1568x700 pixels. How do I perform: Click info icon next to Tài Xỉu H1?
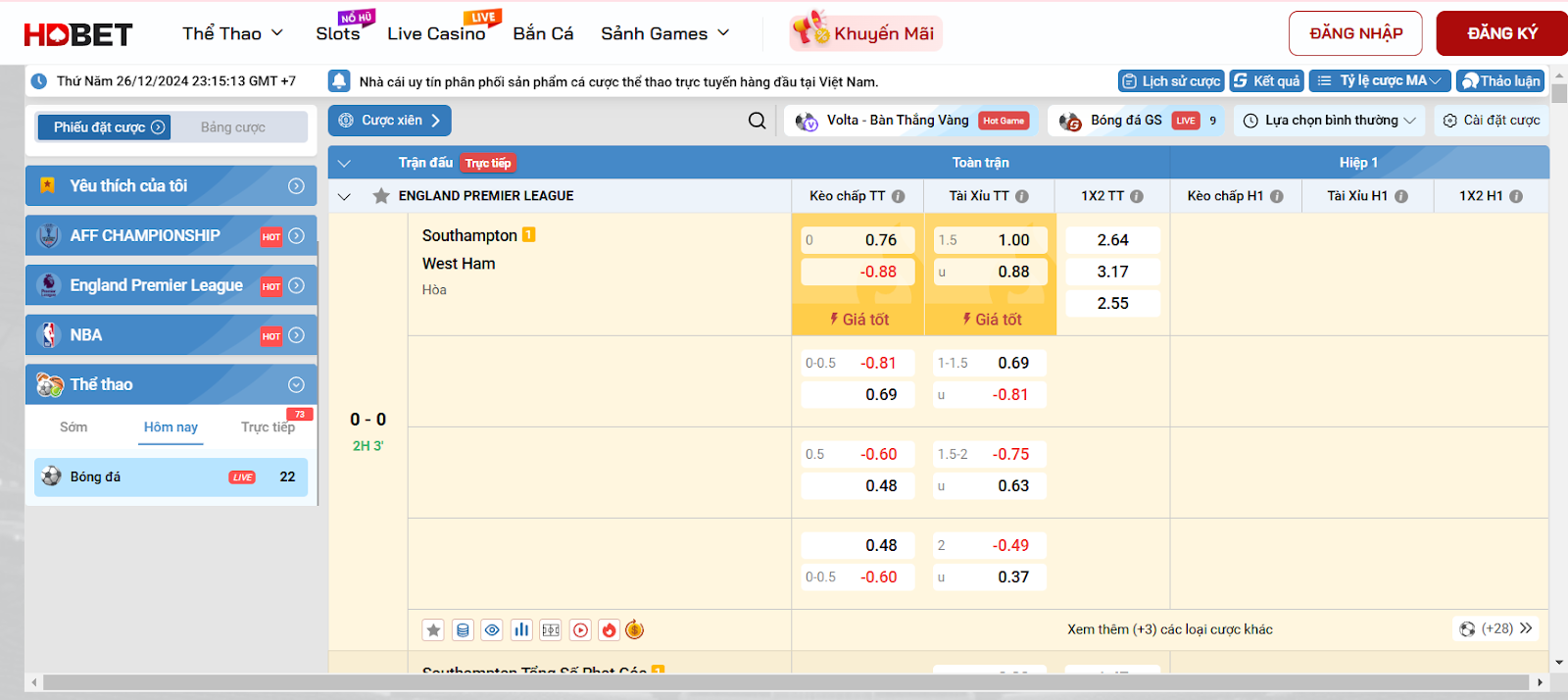1401,196
